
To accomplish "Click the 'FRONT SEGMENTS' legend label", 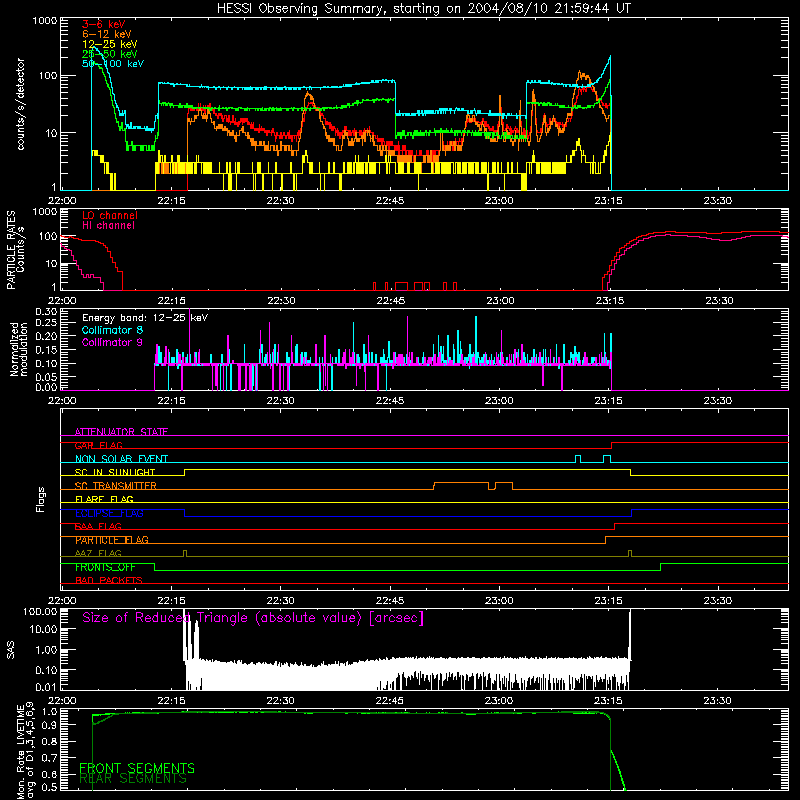I will [137, 768].
